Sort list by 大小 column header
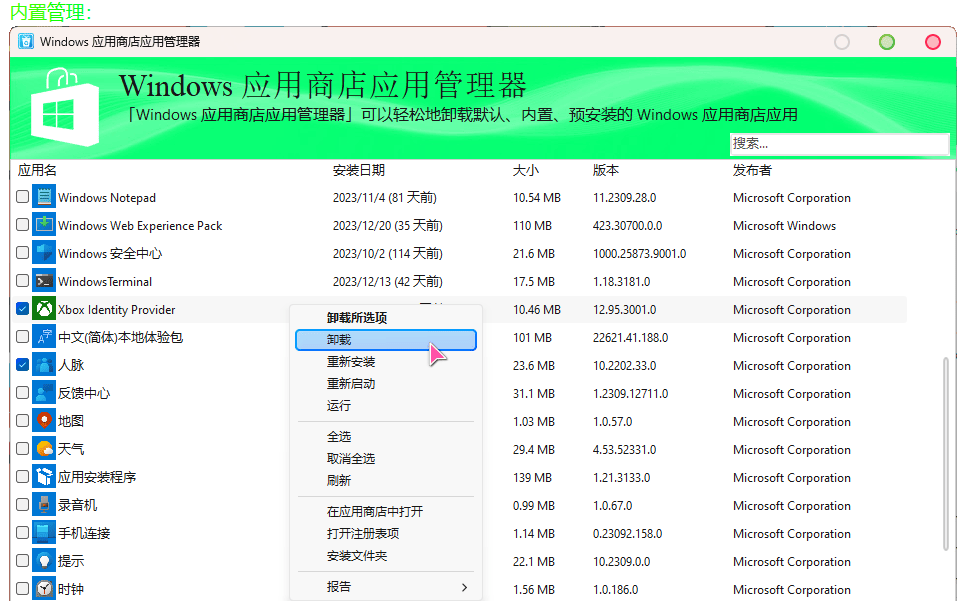 click(525, 170)
